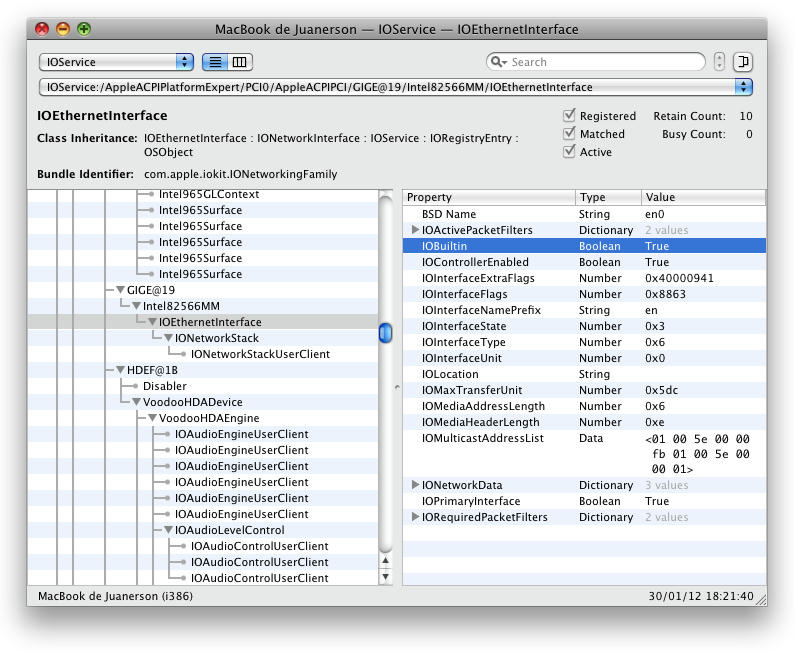Click the com.apple.iokit.IONetworkingFamily bundle identifier

coord(241,174)
